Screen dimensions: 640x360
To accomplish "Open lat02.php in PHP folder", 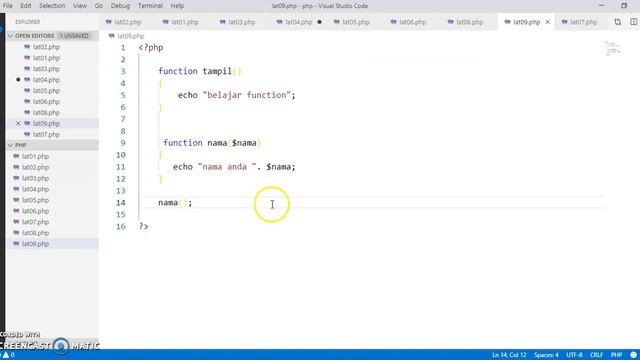I will coord(36,167).
